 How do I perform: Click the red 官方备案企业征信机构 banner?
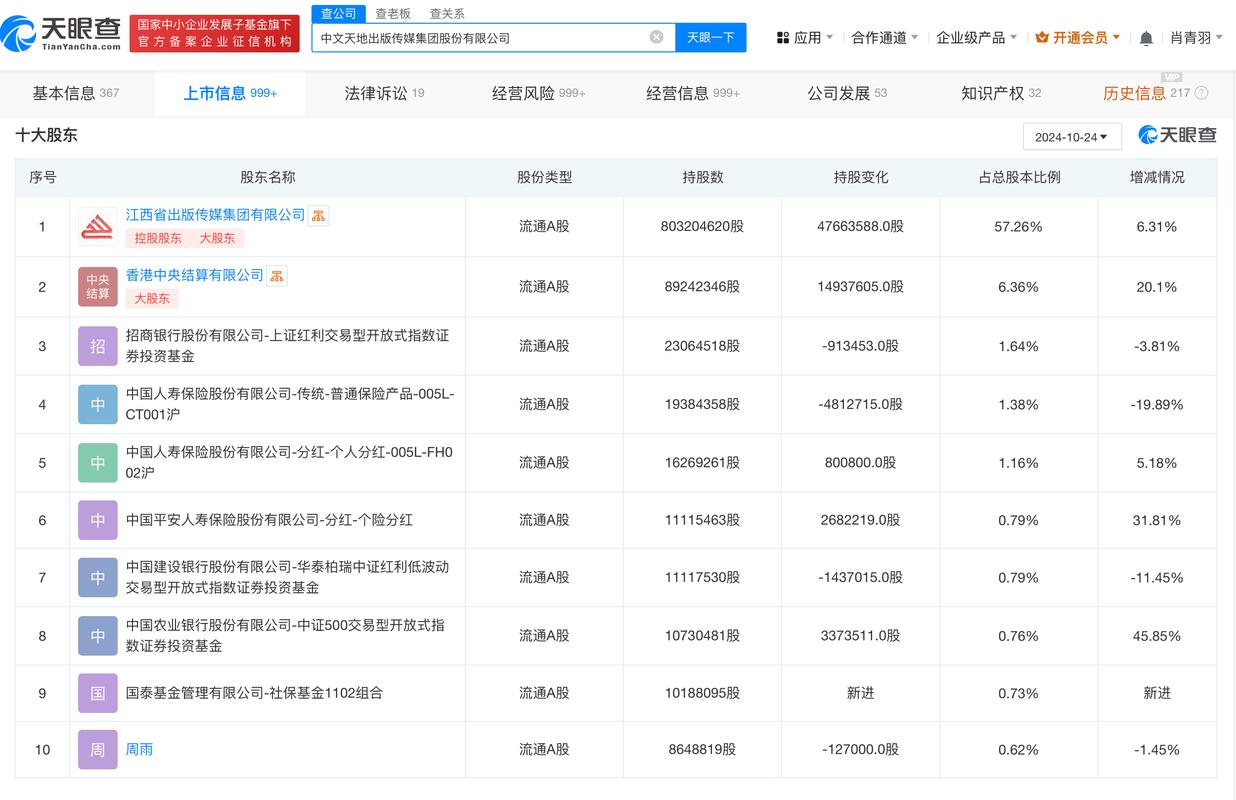pyautogui.click(x=215, y=34)
